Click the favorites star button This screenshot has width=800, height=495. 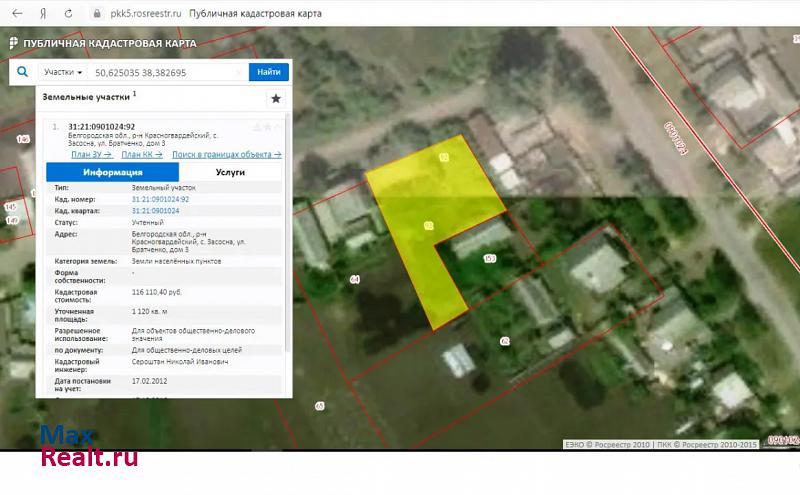pyautogui.click(x=276, y=98)
